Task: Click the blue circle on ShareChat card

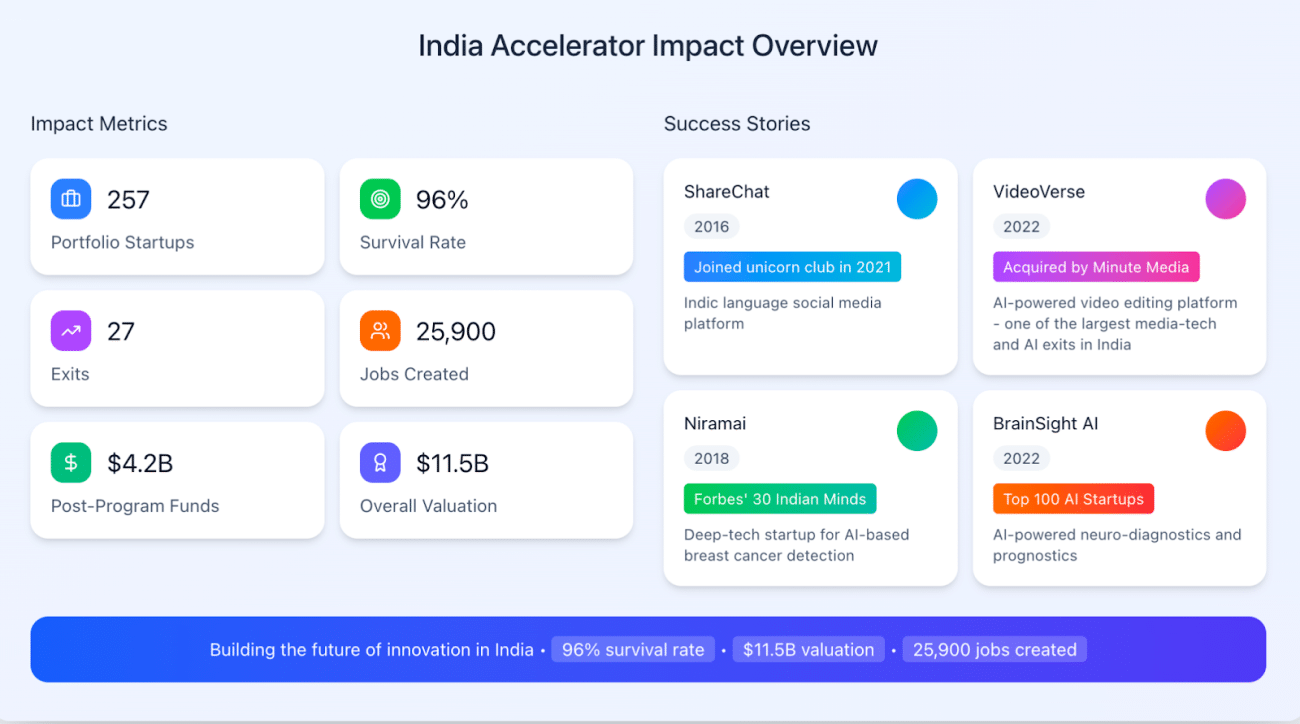Action: [917, 199]
